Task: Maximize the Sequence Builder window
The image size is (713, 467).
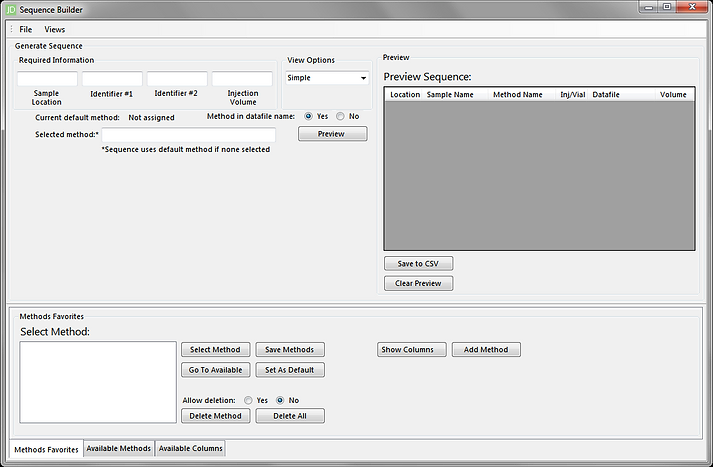Action: 667,7
